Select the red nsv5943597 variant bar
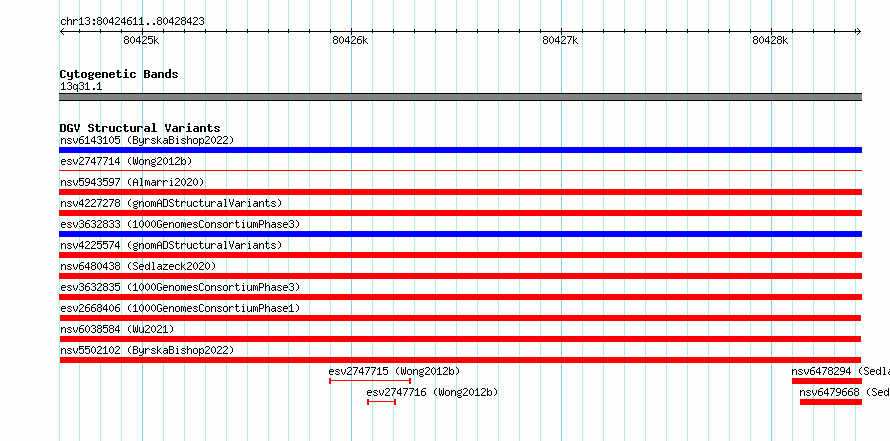 click(460, 192)
